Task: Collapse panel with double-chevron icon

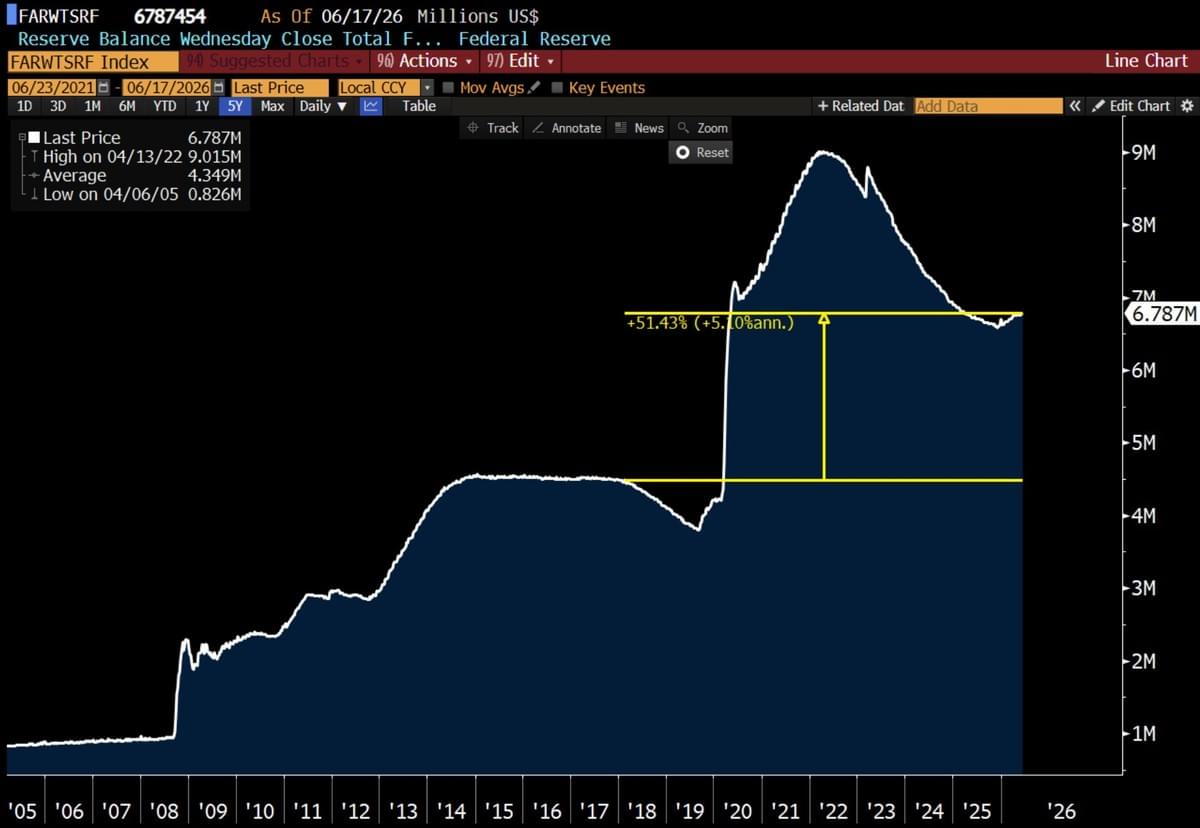Action: 1075,106
